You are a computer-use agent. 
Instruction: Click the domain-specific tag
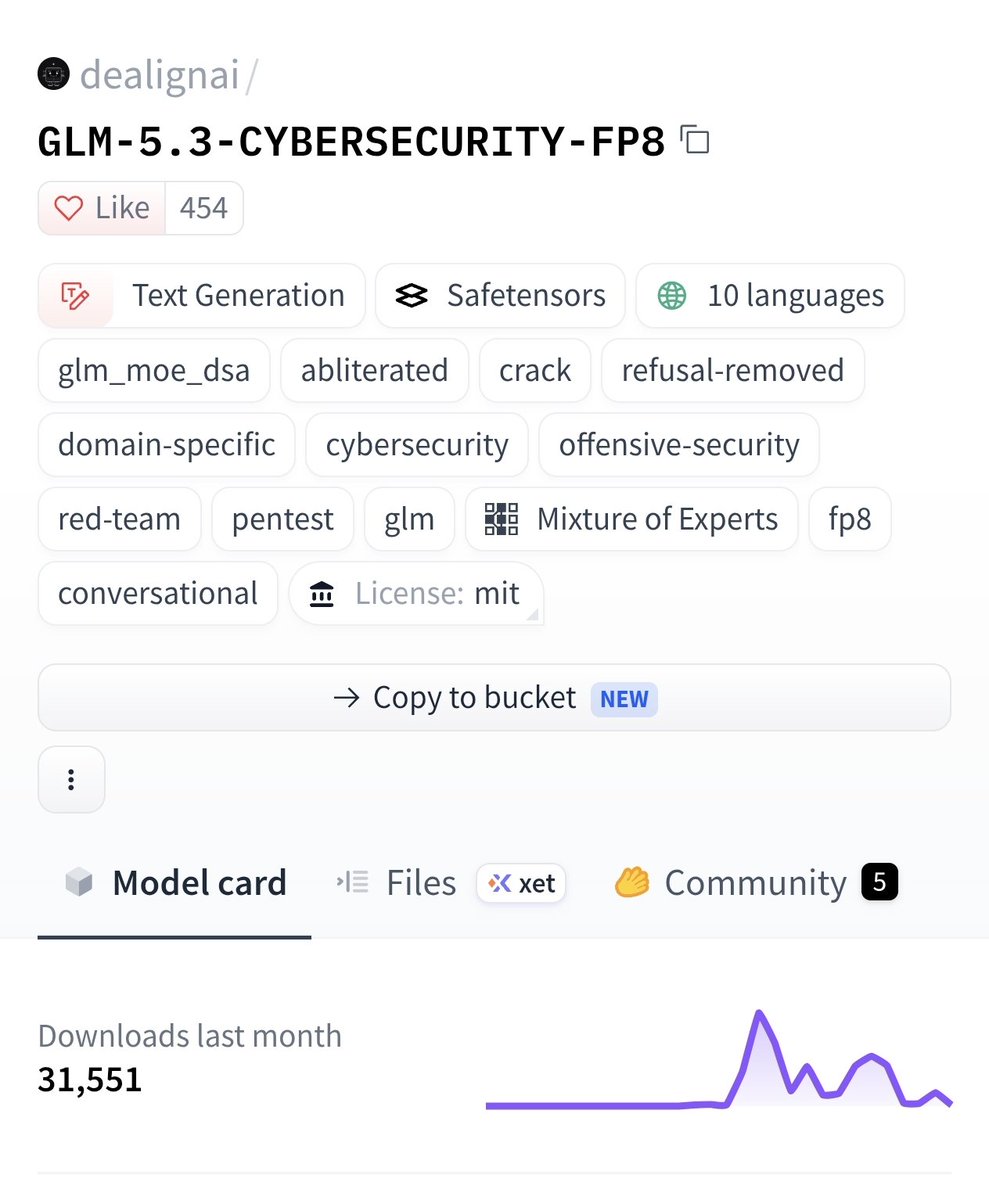pos(167,444)
